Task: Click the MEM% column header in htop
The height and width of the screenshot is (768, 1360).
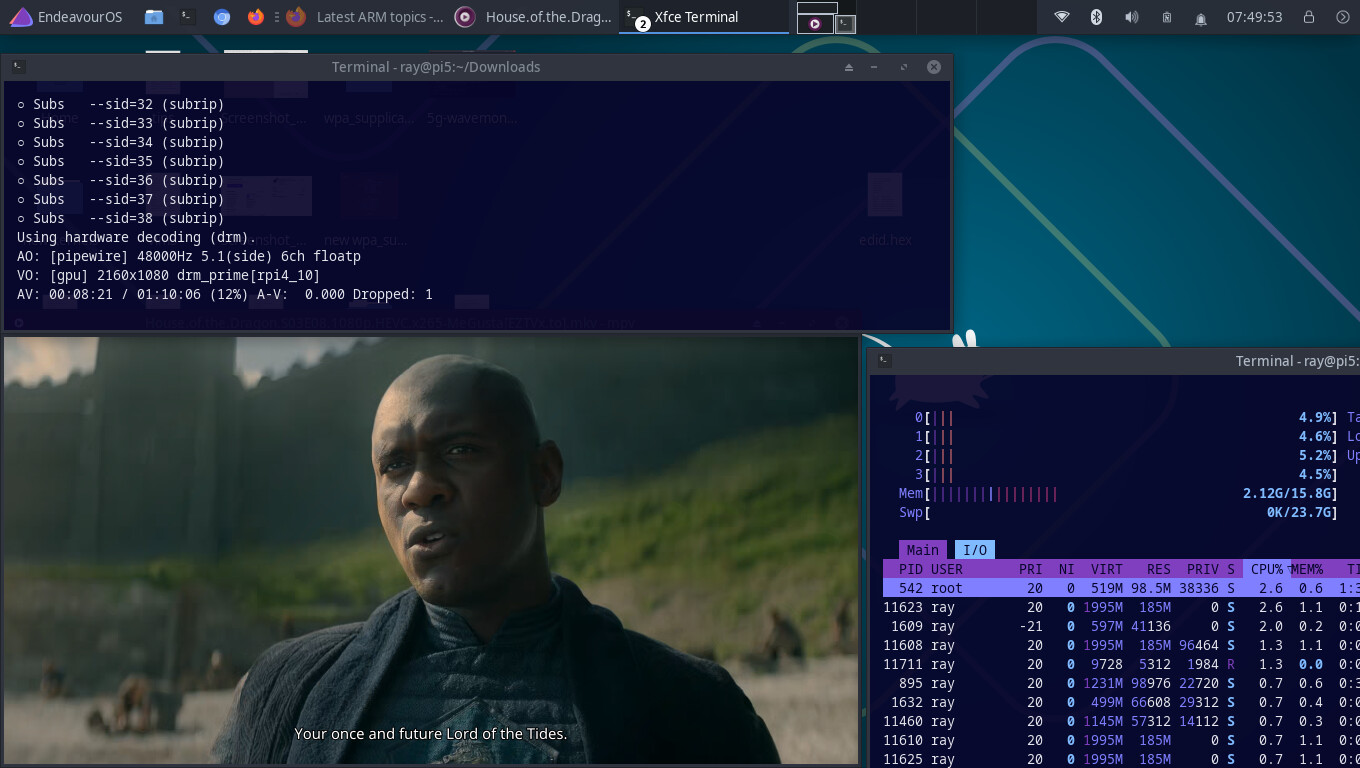Action: (1307, 569)
